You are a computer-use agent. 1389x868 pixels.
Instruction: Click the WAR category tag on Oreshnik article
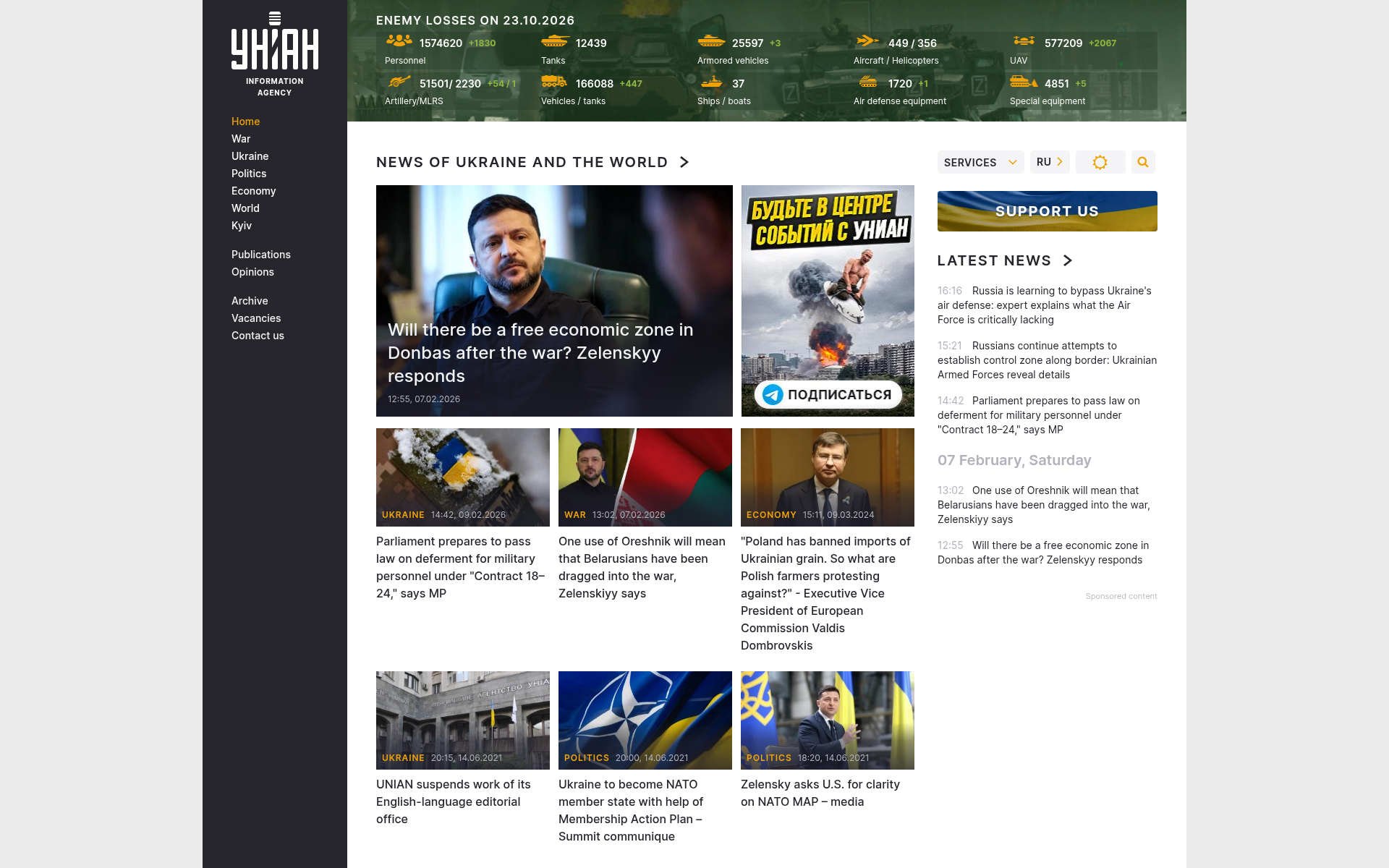tap(575, 515)
